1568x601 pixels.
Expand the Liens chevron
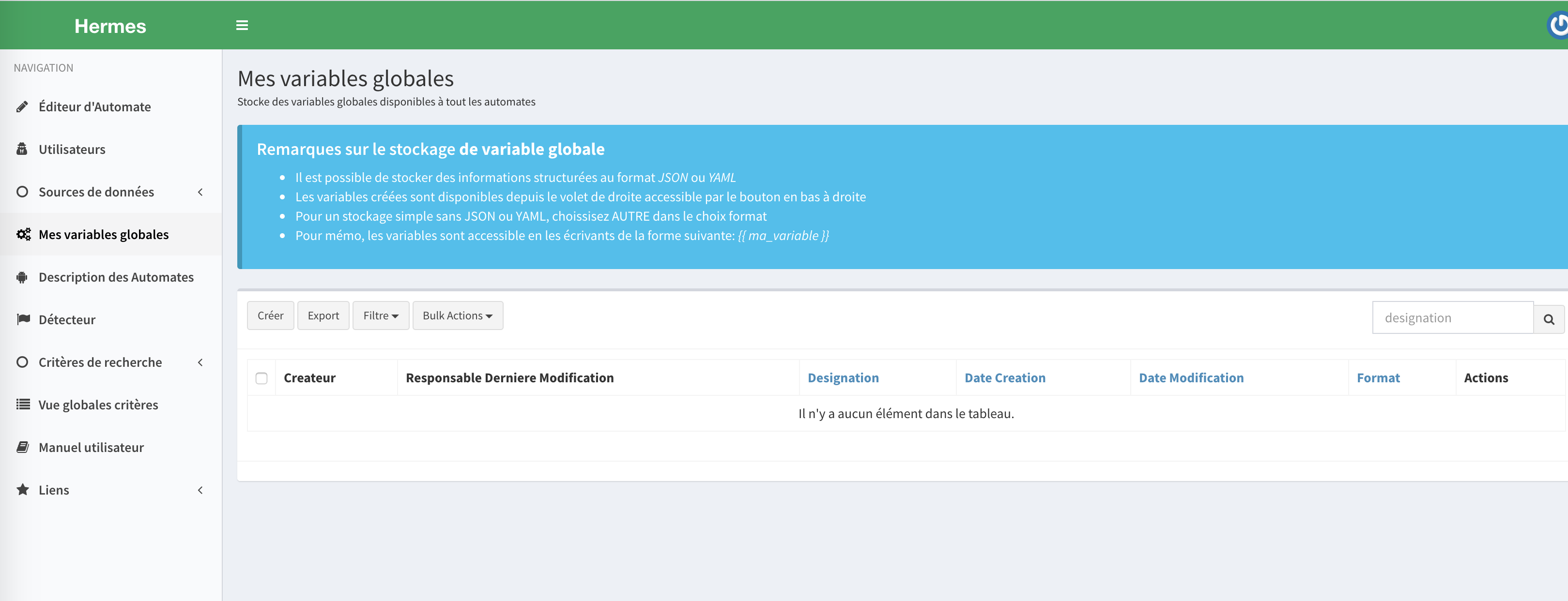200,490
